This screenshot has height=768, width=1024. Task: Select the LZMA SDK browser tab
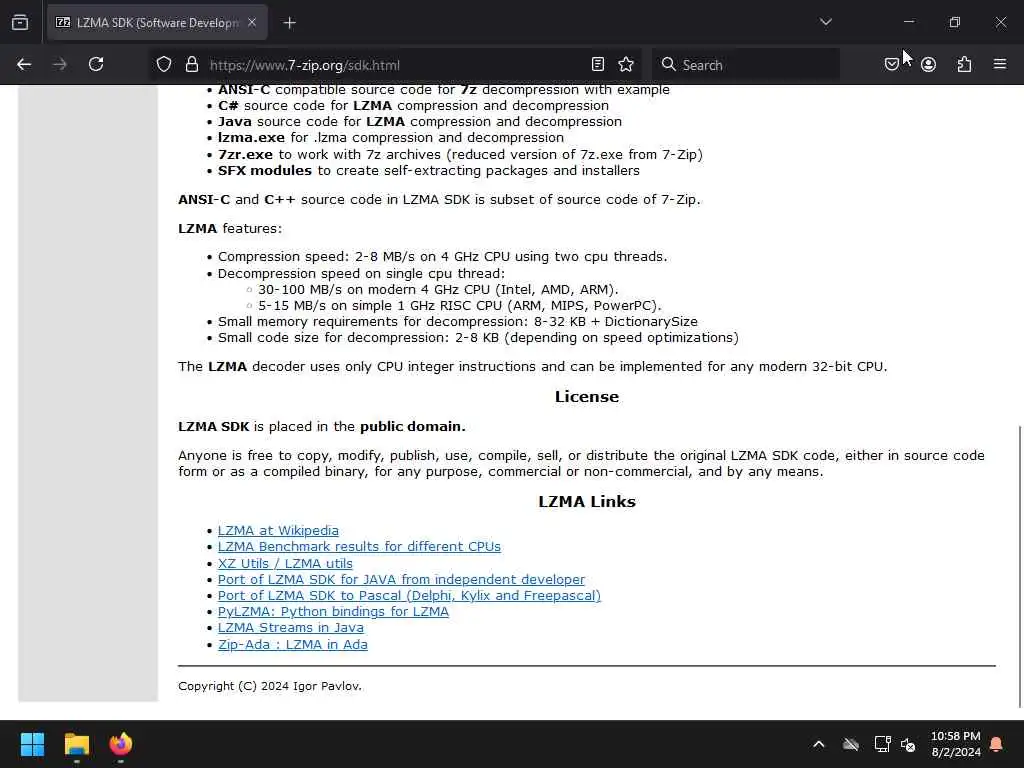point(157,23)
